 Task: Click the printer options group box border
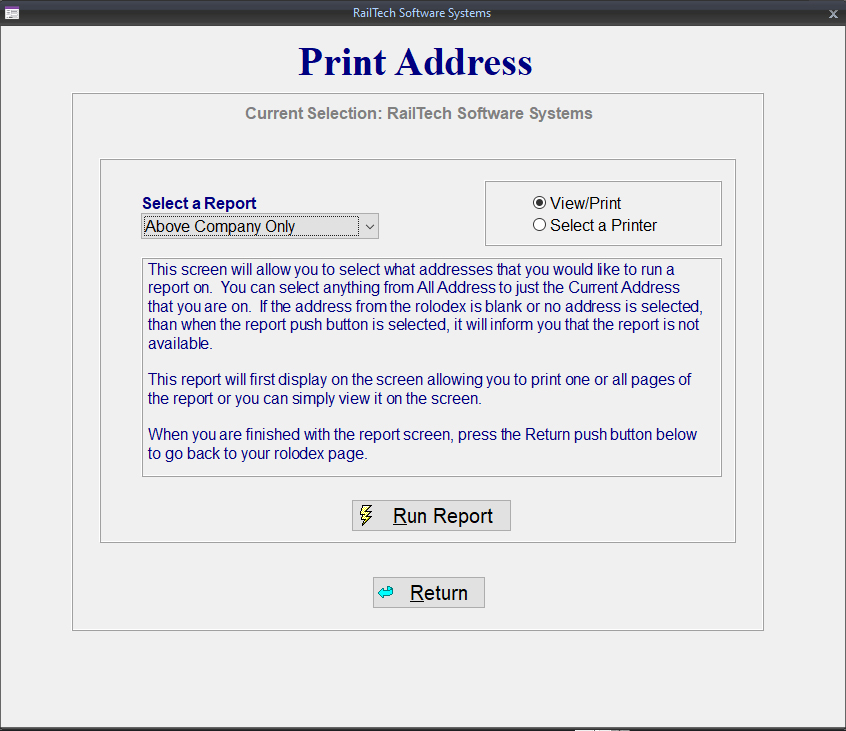(603, 182)
